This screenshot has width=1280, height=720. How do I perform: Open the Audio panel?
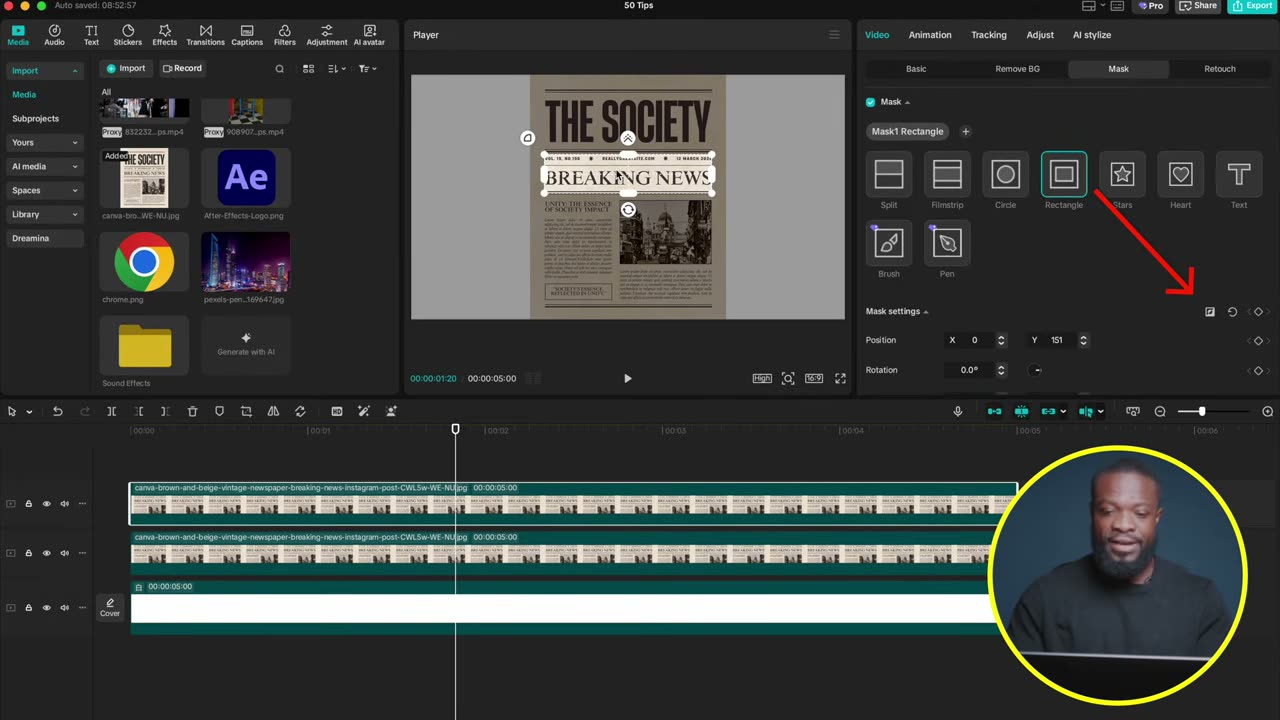tap(54, 35)
